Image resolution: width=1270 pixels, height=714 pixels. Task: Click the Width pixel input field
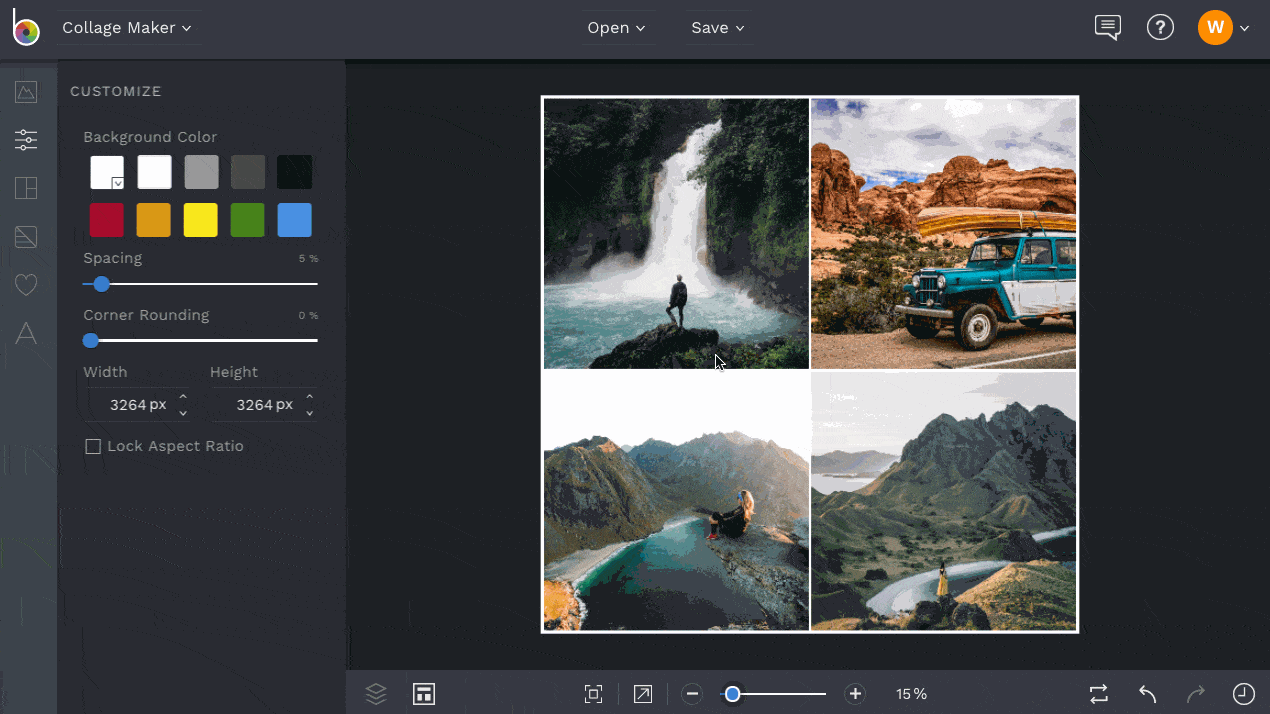pyautogui.click(x=137, y=405)
